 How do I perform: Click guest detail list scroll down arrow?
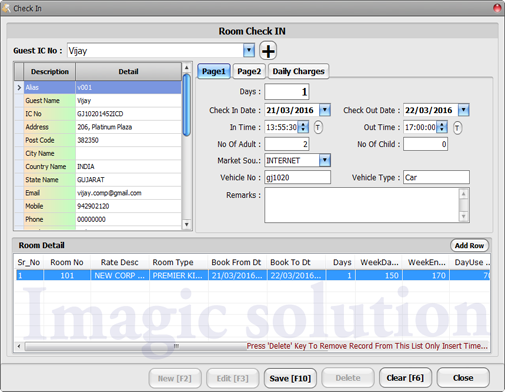(x=187, y=225)
